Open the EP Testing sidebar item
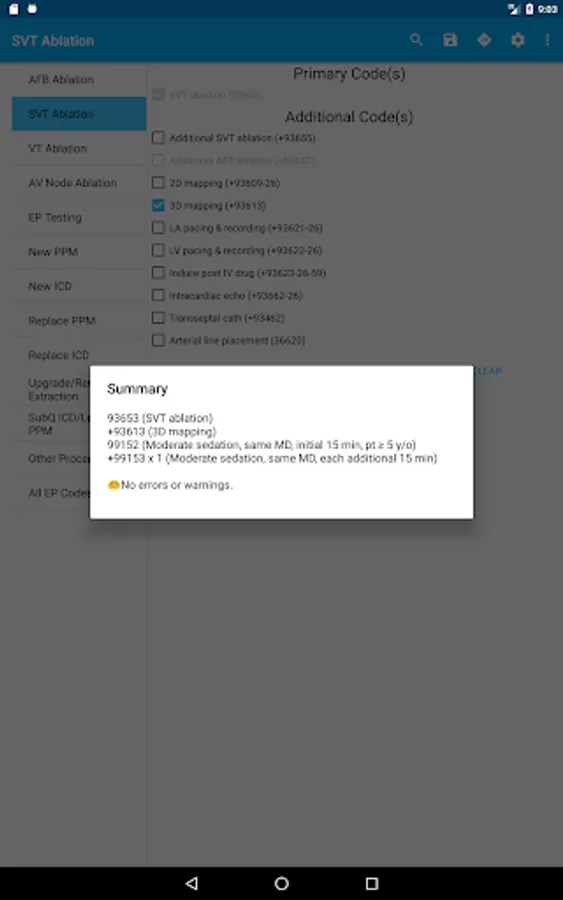The height and width of the screenshot is (900, 563). coord(79,217)
